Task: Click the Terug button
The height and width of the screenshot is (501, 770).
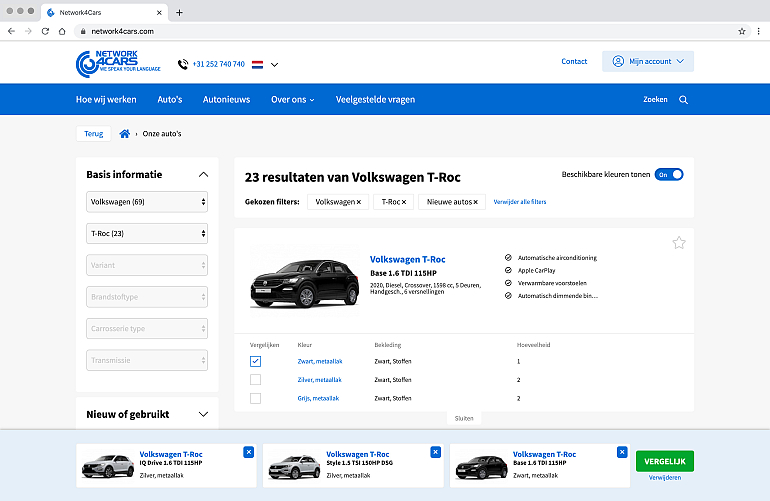Action: pyautogui.click(x=93, y=134)
